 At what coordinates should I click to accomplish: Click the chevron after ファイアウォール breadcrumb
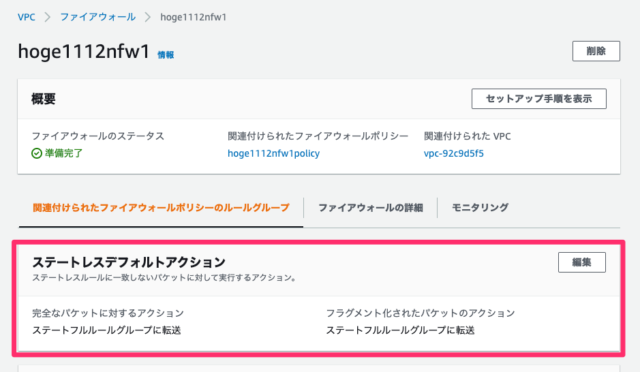tap(148, 17)
